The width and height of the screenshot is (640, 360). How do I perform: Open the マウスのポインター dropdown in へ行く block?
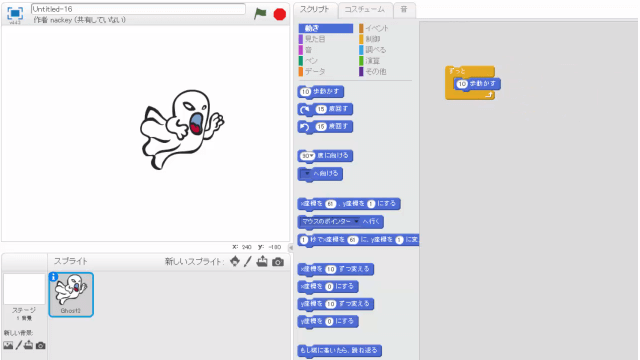(356, 222)
